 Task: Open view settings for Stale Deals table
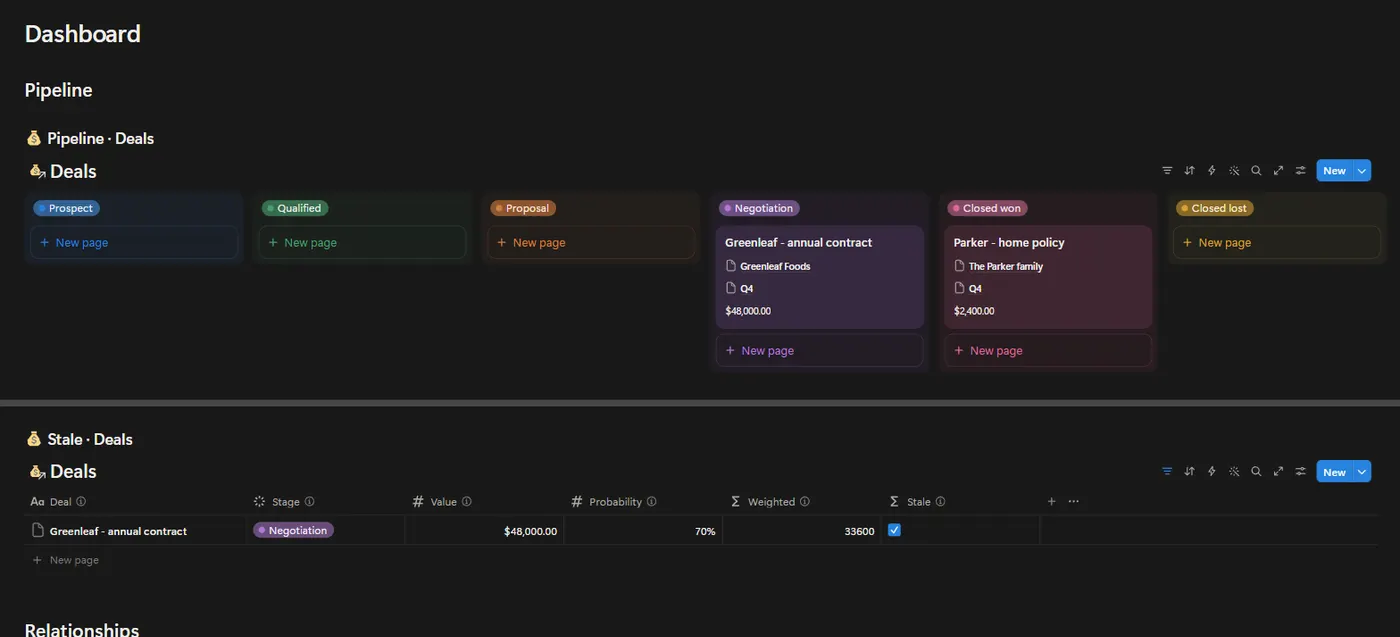(x=1300, y=471)
